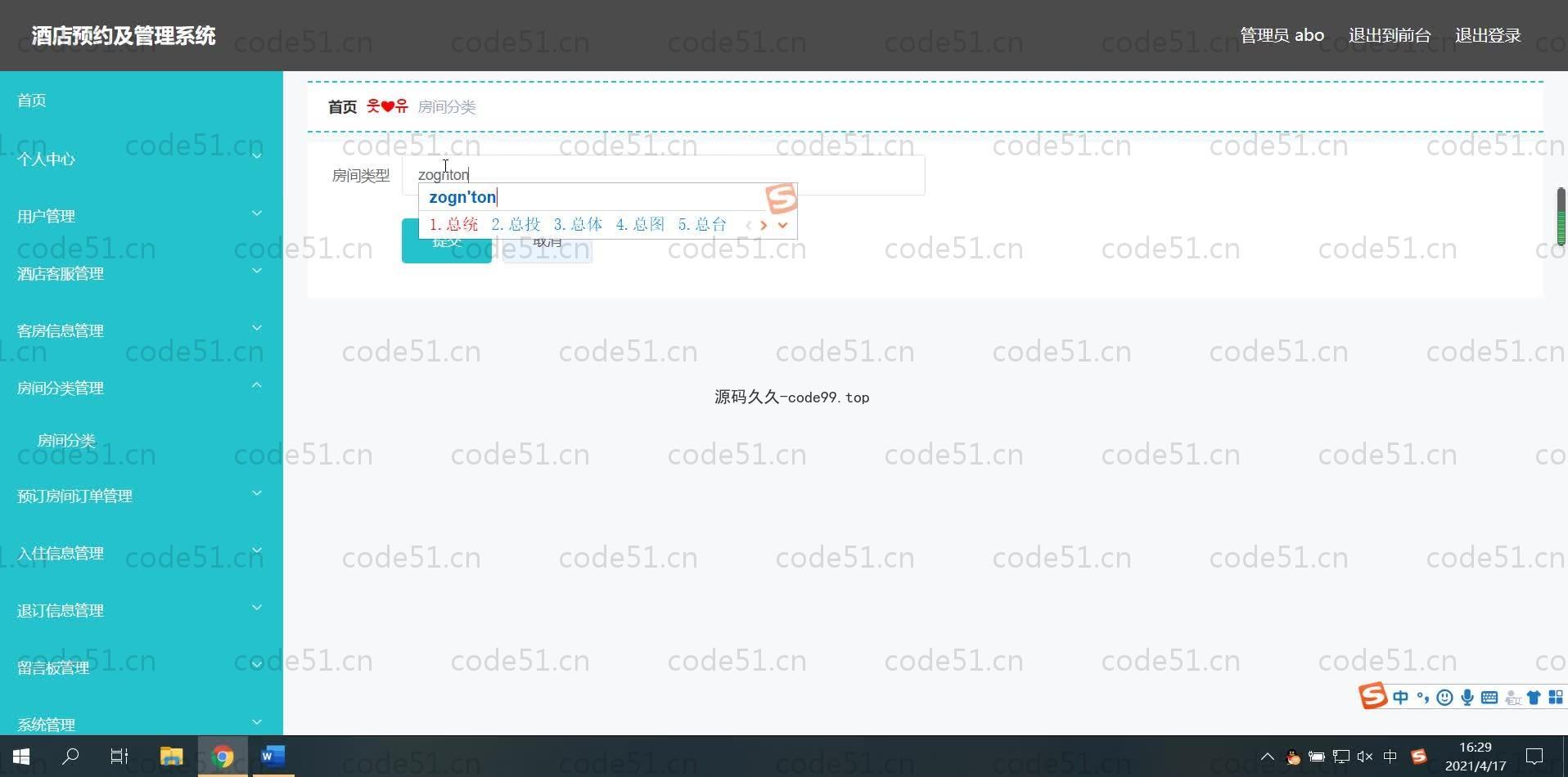The width and height of the screenshot is (1568, 777).
Task: Expand chevron beside 退订信息管理
Action: tap(257, 608)
